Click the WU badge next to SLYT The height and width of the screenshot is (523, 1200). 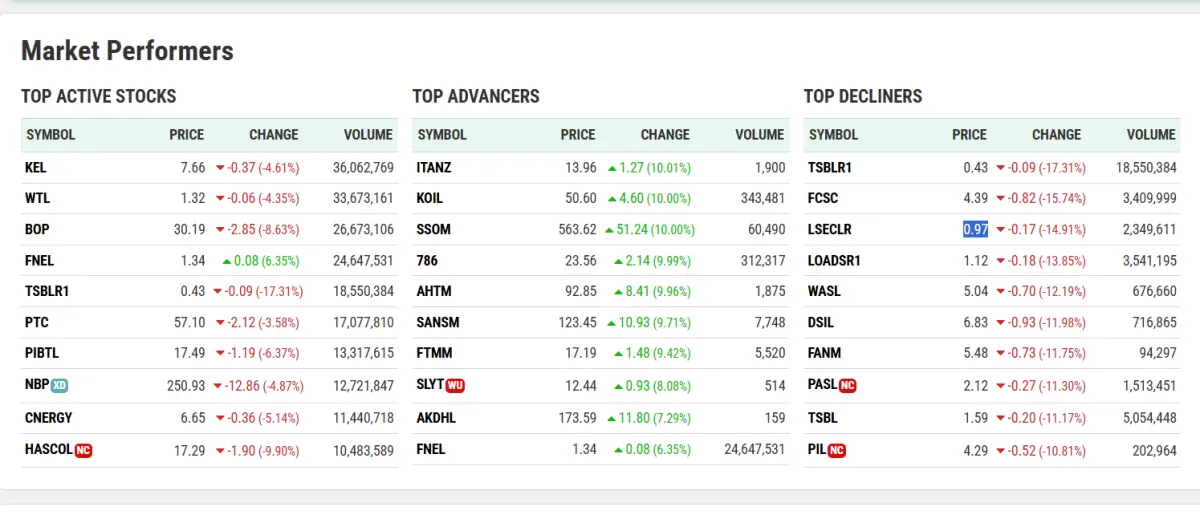point(455,385)
